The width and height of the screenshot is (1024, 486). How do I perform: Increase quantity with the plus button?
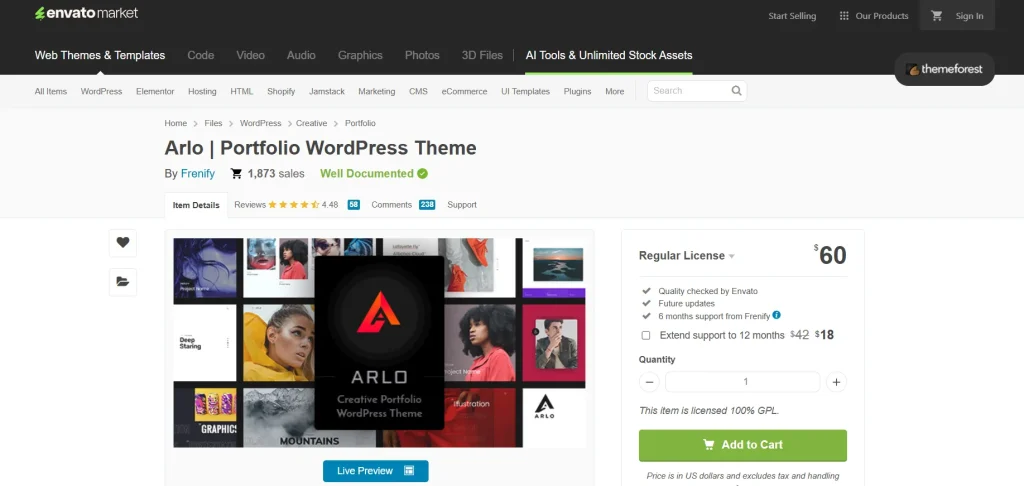click(x=836, y=382)
